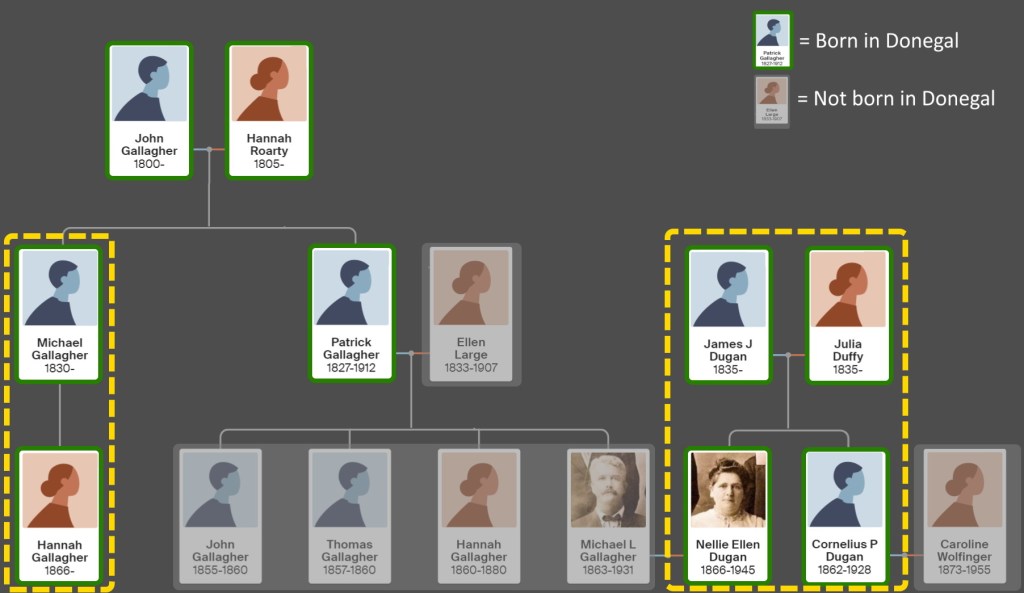Click John Gallagher 1800 avatar icon
The image size is (1024, 593).
[x=149, y=84]
